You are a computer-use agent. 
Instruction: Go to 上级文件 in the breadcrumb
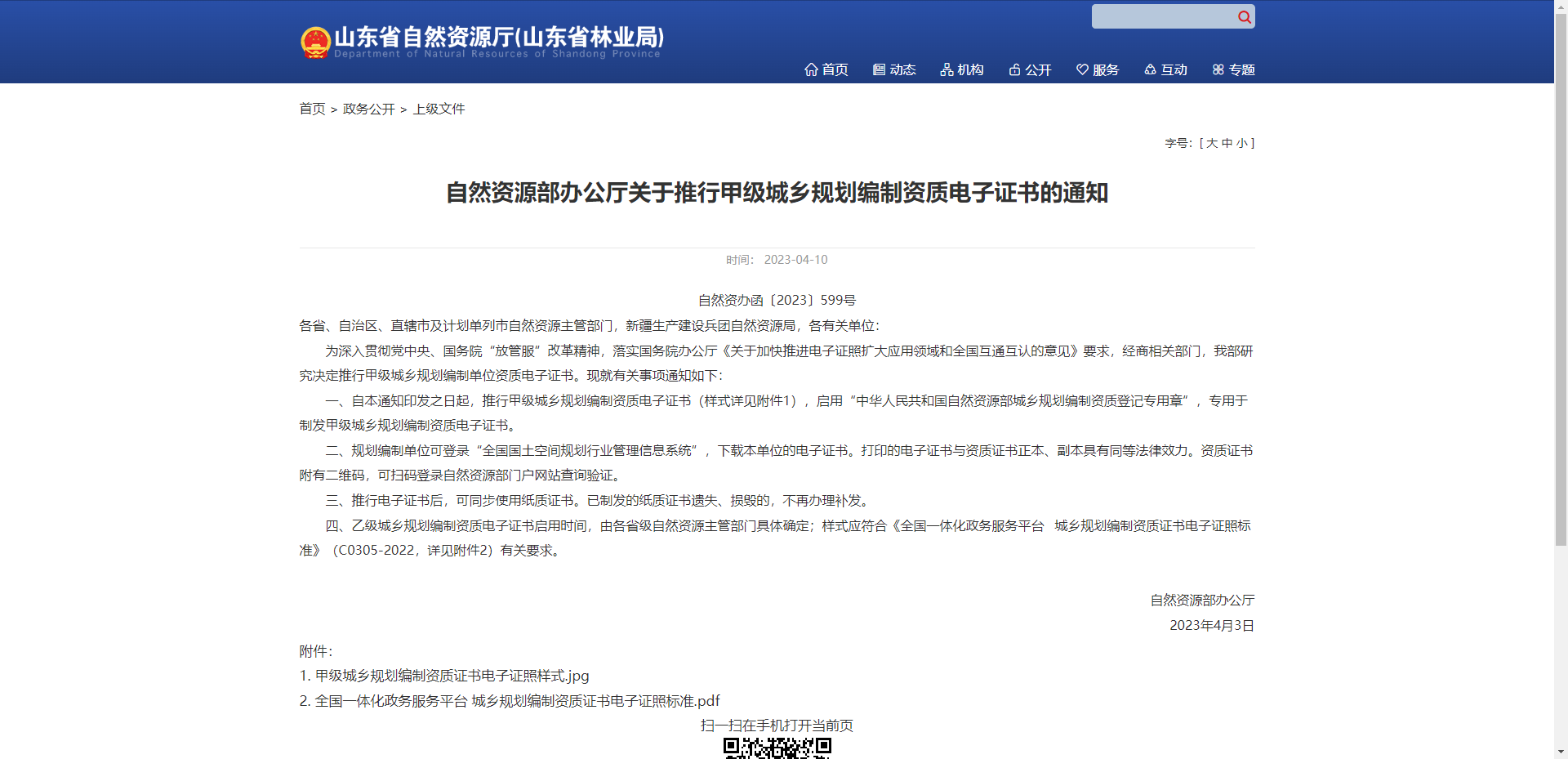coord(439,109)
